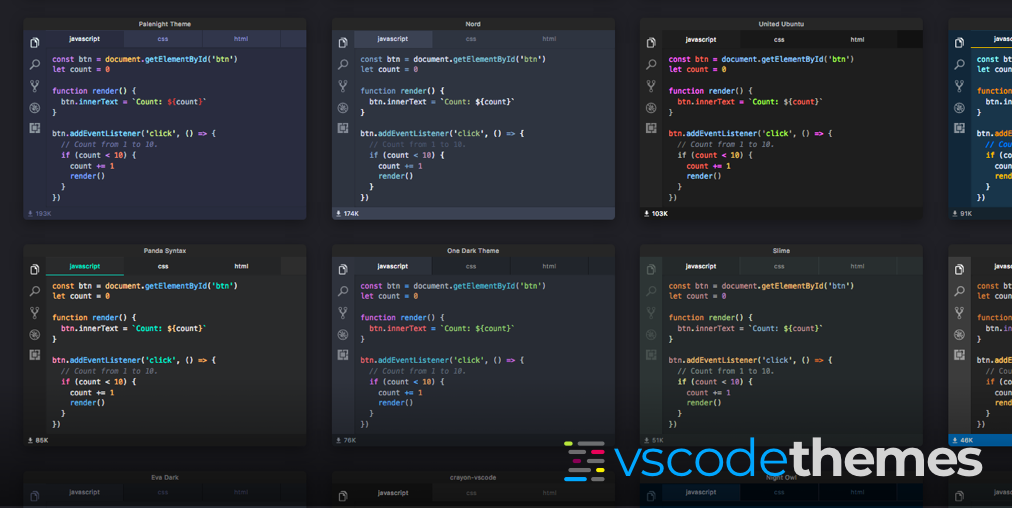The width and height of the screenshot is (1012, 508).
Task: Open Explorer icon in Panda Syntax card
Action: pos(35,269)
